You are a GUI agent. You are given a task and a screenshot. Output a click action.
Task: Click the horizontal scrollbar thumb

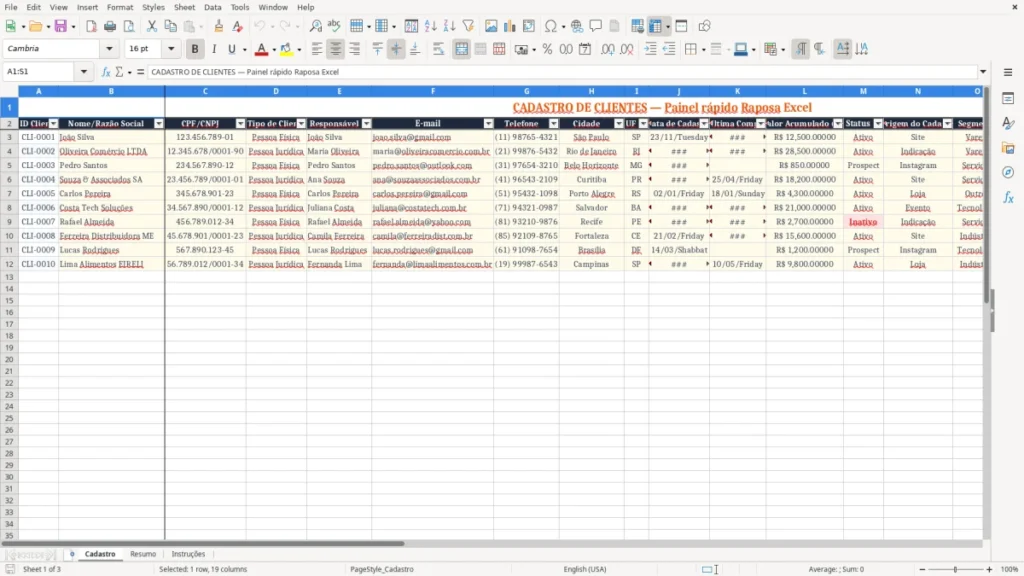pos(202,543)
